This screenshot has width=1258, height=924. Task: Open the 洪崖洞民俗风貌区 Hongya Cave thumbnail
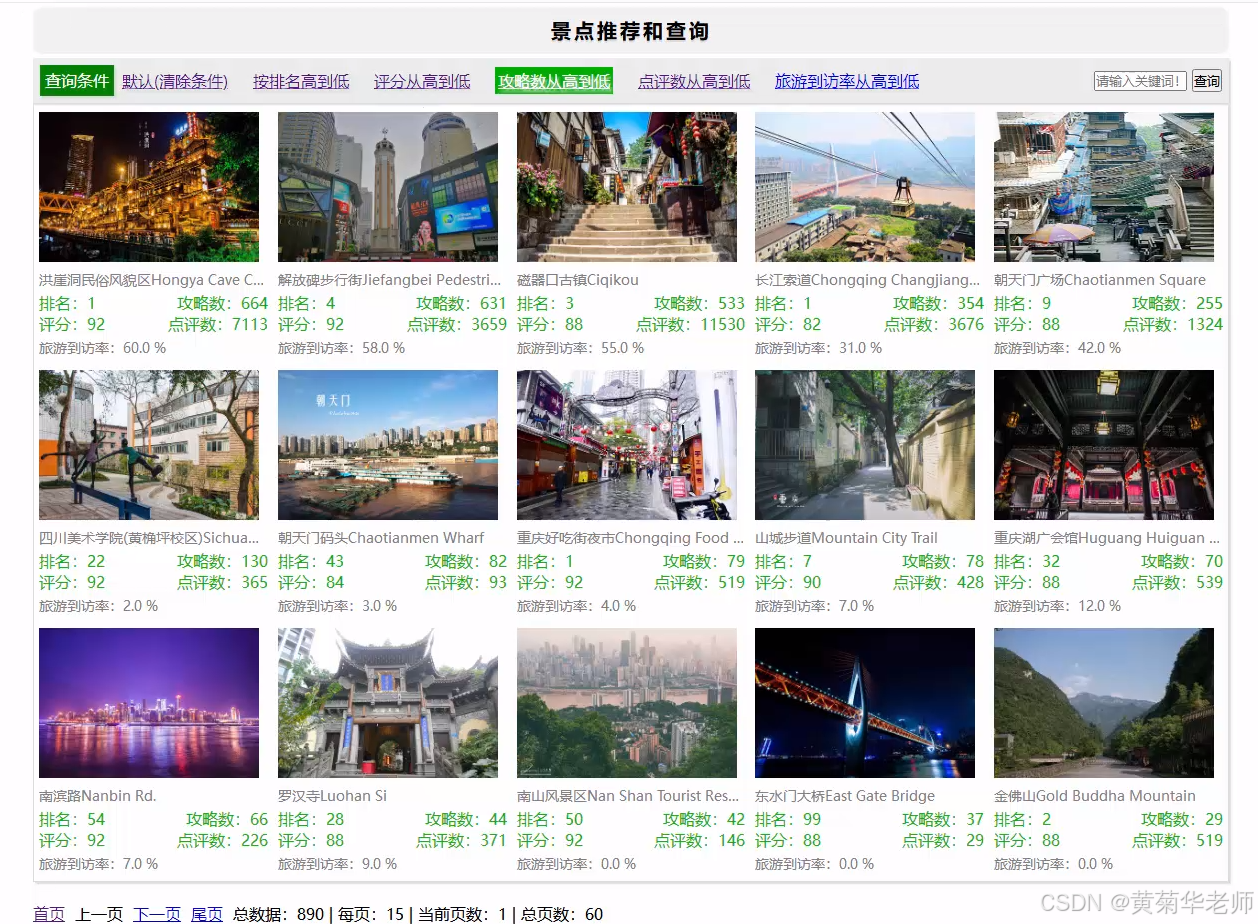pos(148,186)
